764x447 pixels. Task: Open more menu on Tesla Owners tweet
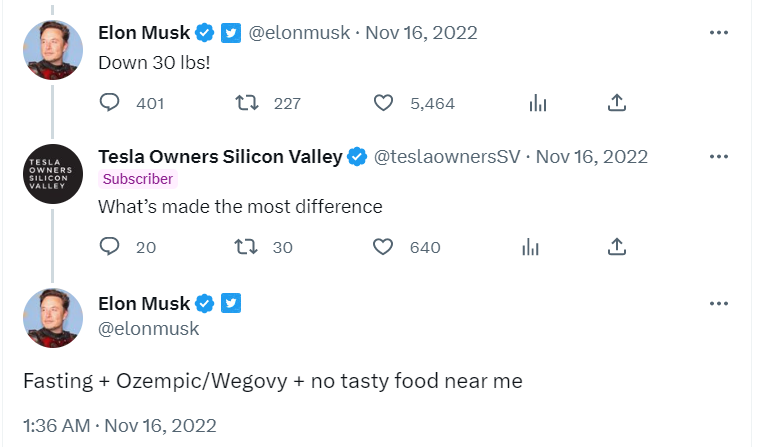click(x=718, y=157)
